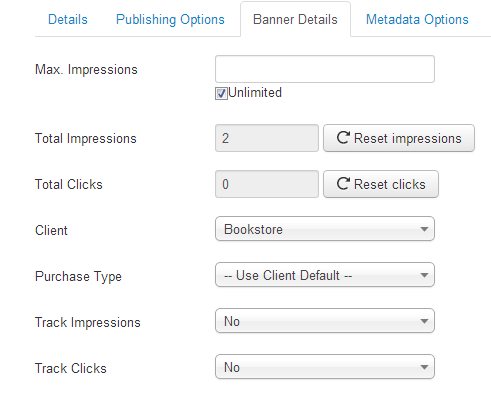Open the Track Clicks No dropdown
491x396 pixels.
pyautogui.click(x=325, y=367)
